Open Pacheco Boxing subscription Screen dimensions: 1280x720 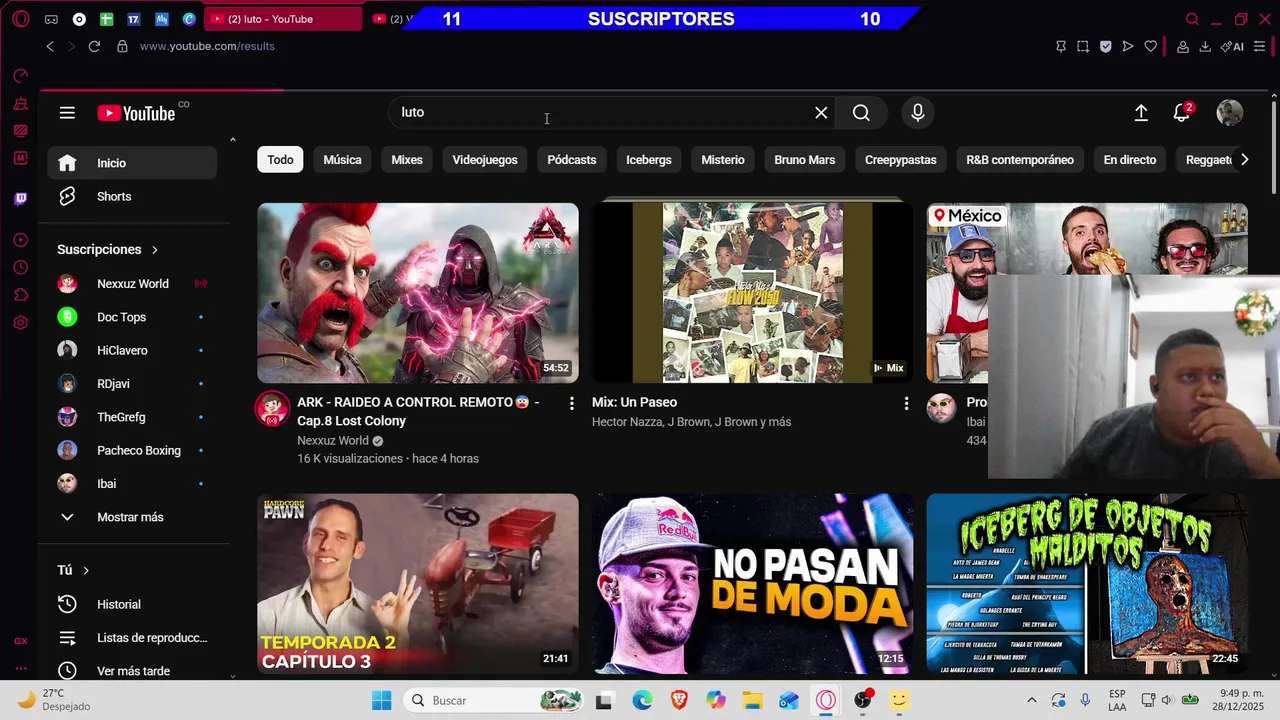point(132,451)
